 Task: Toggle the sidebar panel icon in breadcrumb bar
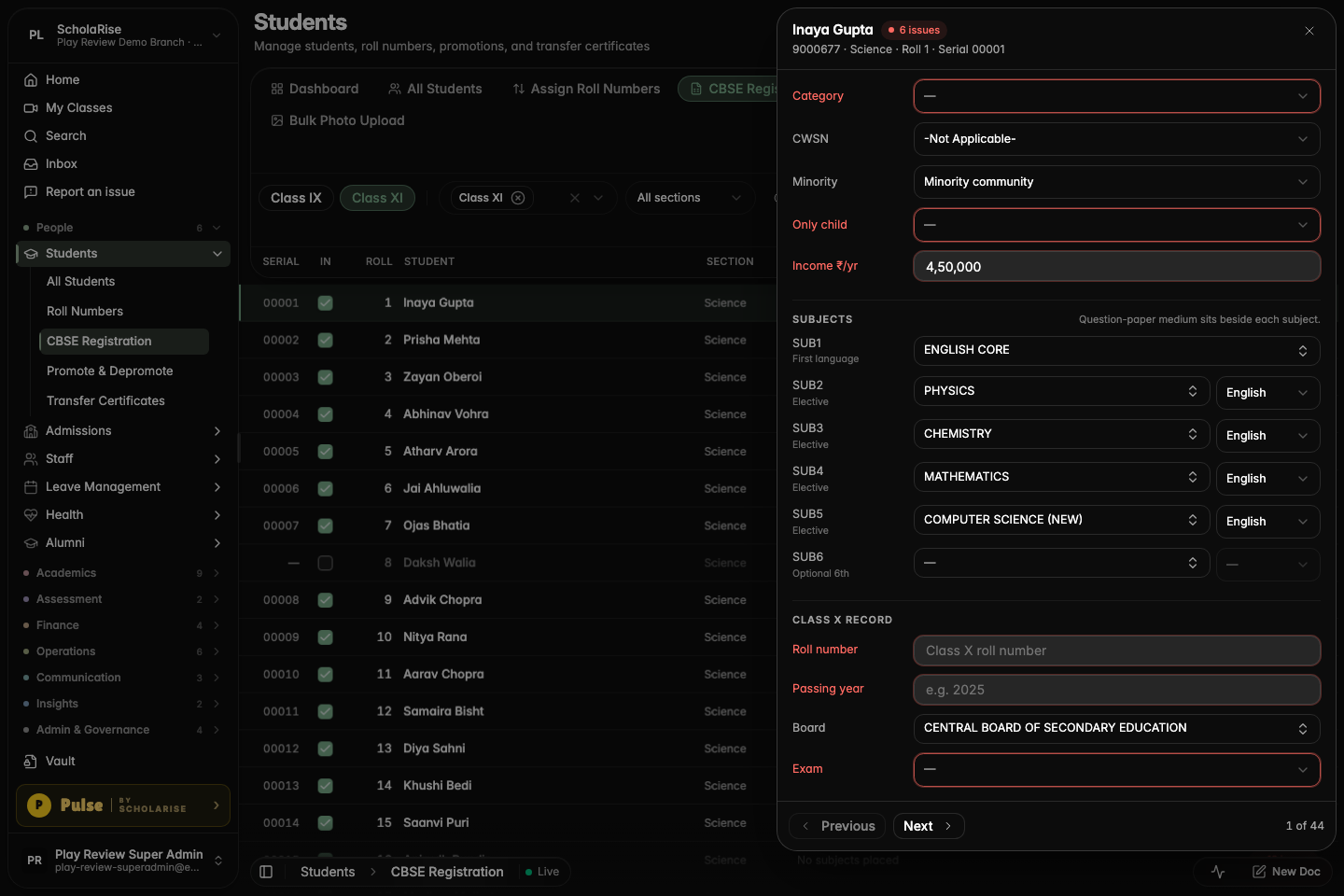pyautogui.click(x=266, y=872)
